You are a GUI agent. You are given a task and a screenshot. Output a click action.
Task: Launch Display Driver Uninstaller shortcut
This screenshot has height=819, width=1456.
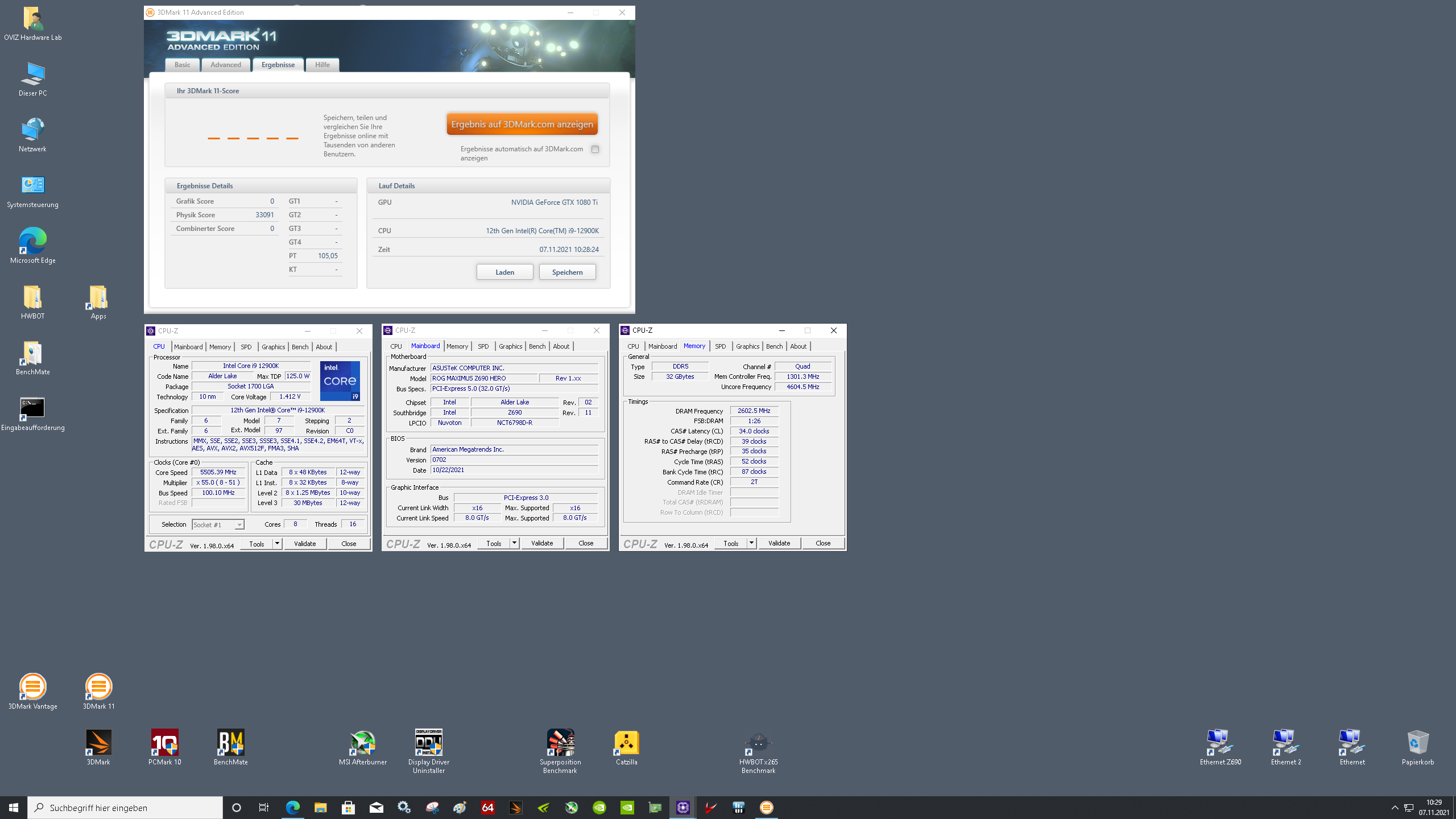428,751
